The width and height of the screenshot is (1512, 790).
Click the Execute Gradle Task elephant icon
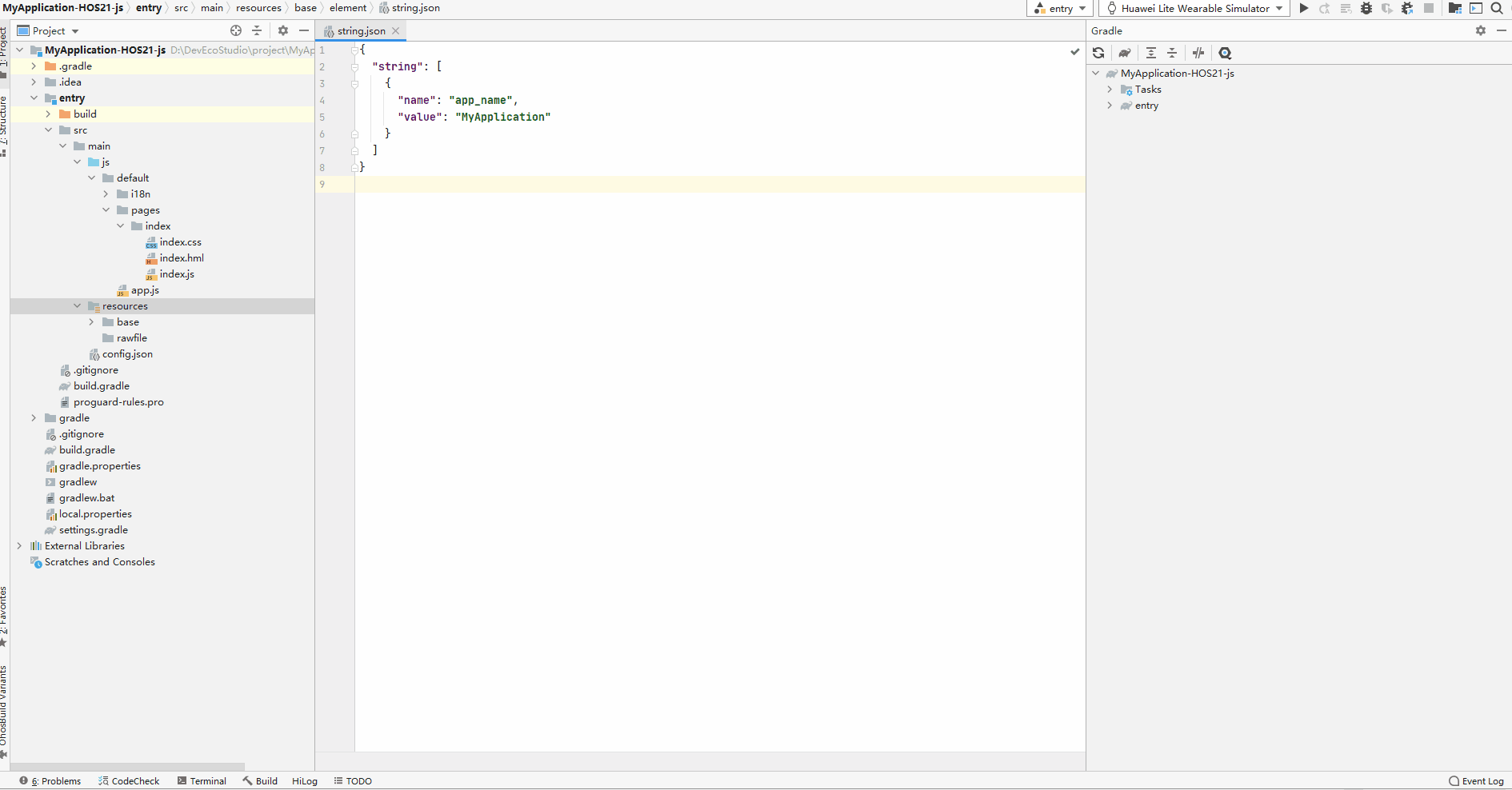[x=1125, y=53]
